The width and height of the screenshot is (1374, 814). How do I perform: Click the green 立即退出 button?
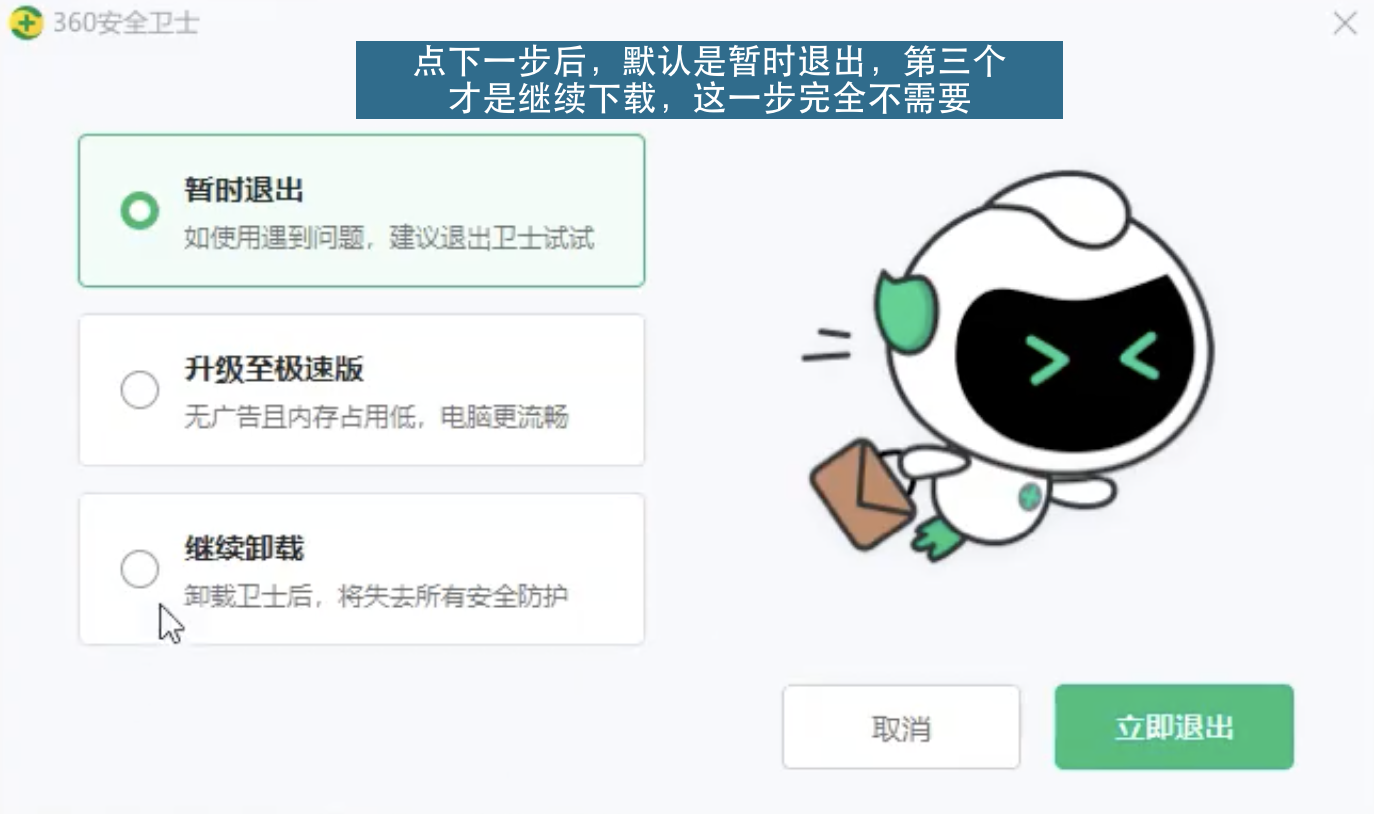[1174, 727]
